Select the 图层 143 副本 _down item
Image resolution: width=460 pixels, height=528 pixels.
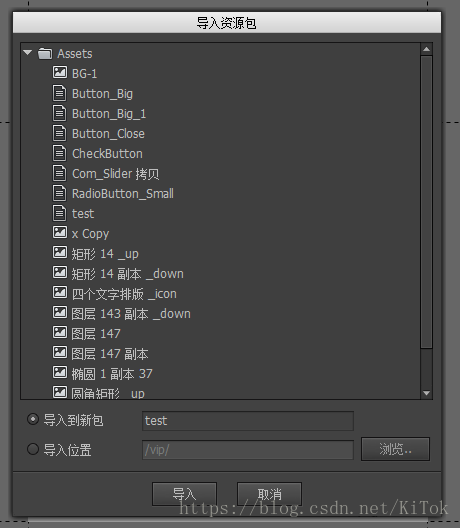131,314
